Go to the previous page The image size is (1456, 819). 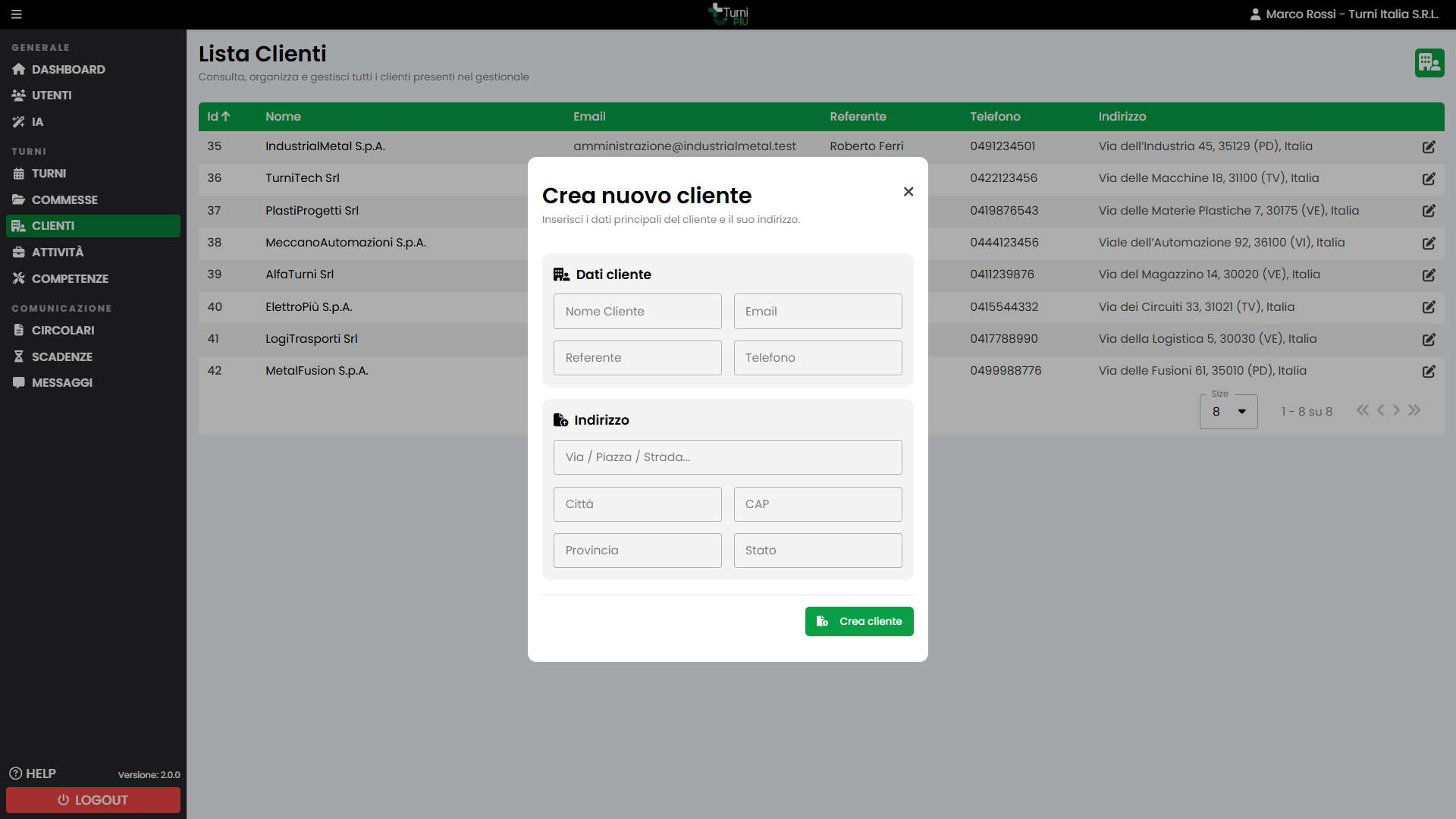click(1380, 410)
